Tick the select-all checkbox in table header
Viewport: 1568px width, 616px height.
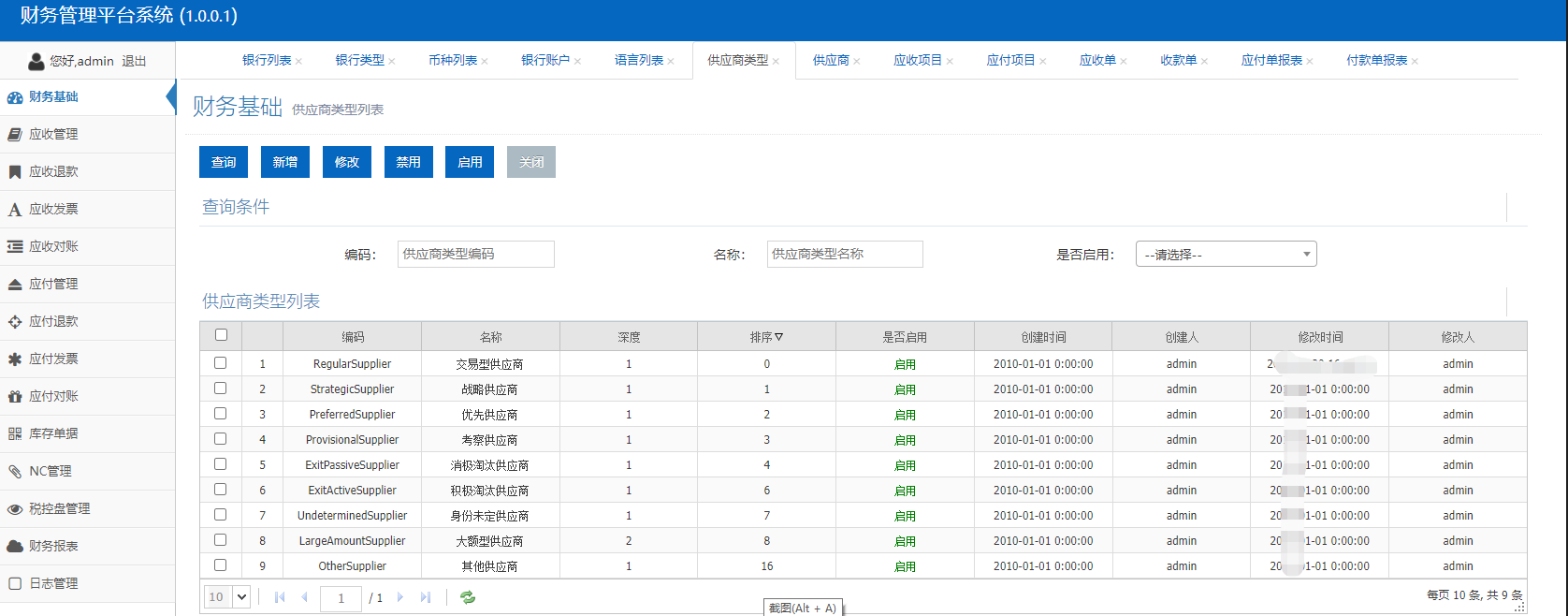(221, 335)
